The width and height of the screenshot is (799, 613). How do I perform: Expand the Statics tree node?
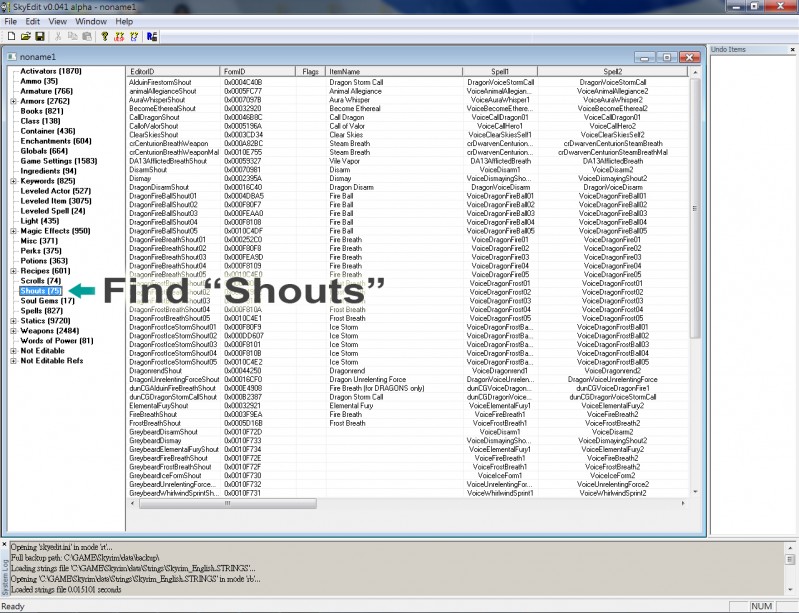tap(13, 321)
